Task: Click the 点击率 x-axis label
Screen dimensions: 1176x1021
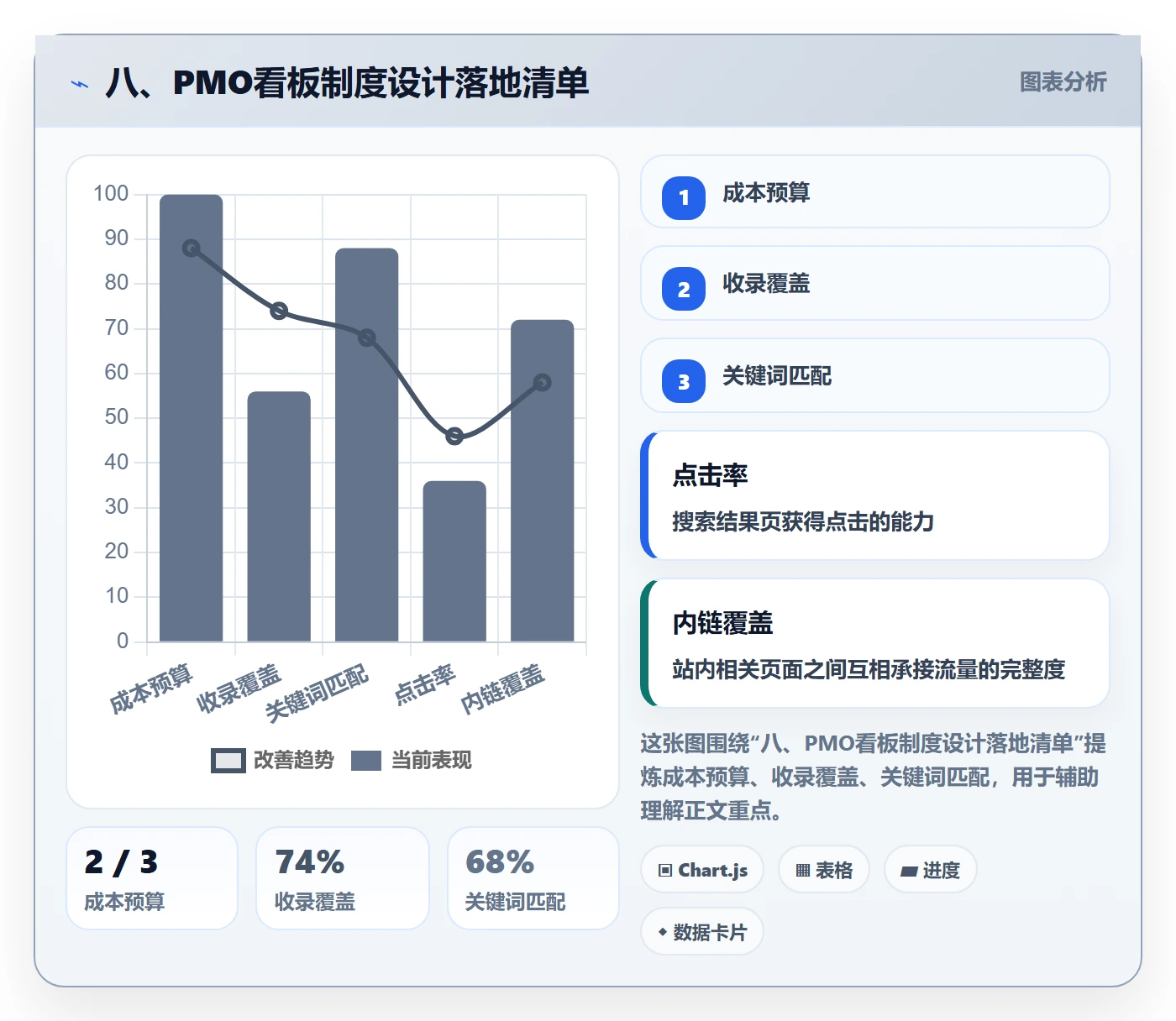Action: coord(426,683)
